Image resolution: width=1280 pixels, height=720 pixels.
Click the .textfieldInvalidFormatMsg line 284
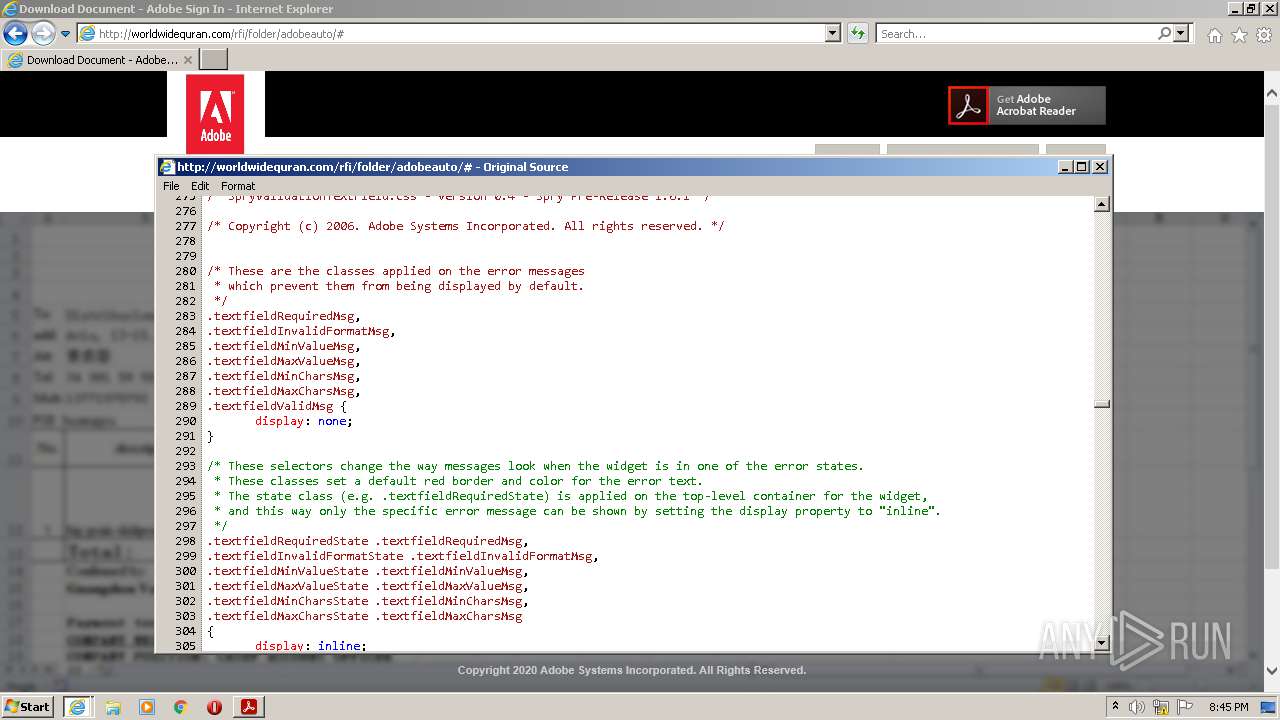(301, 331)
